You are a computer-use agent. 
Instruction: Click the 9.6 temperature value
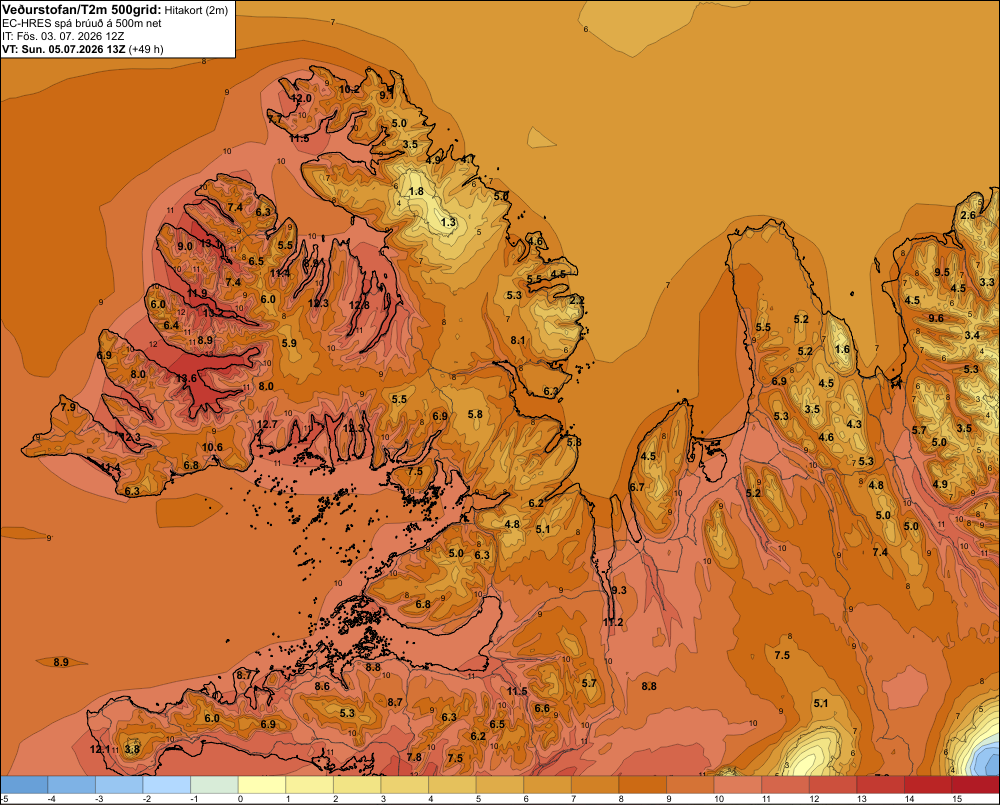[x=936, y=318]
